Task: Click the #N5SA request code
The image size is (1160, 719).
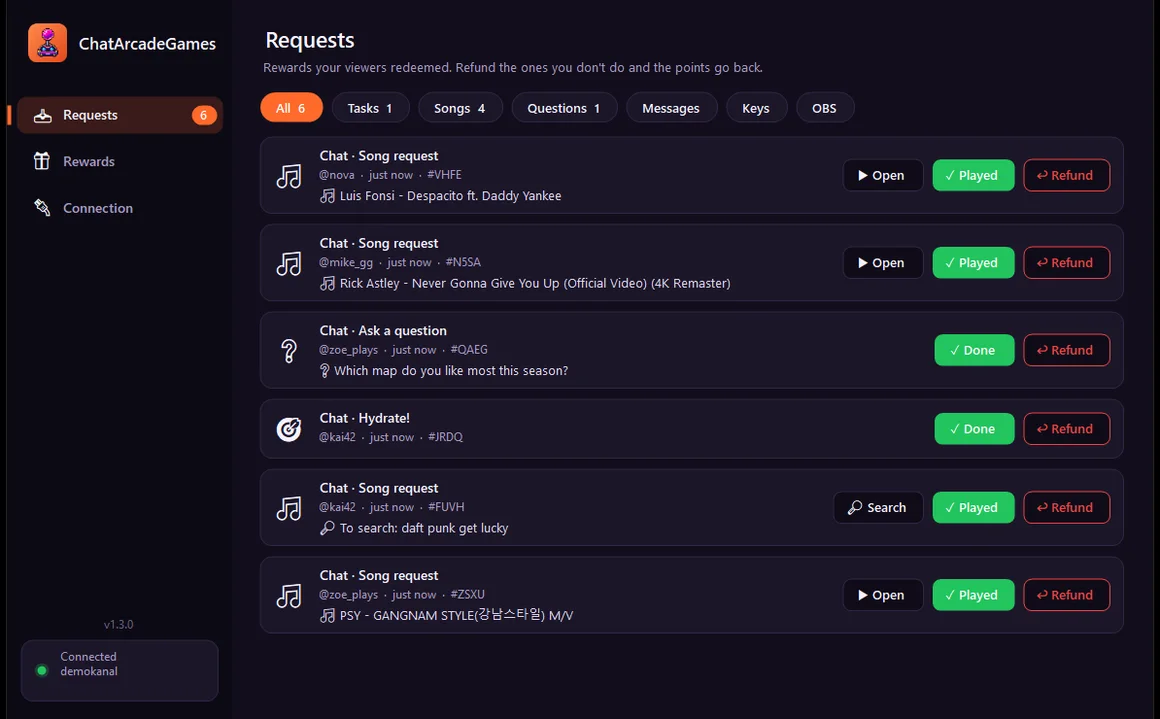Action: pos(463,262)
